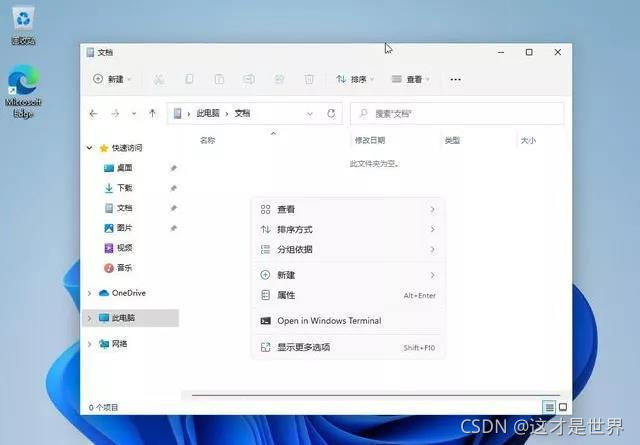This screenshot has width=640, height=445.
Task: Choose Open in Windows Terminal
Action: pos(348,321)
